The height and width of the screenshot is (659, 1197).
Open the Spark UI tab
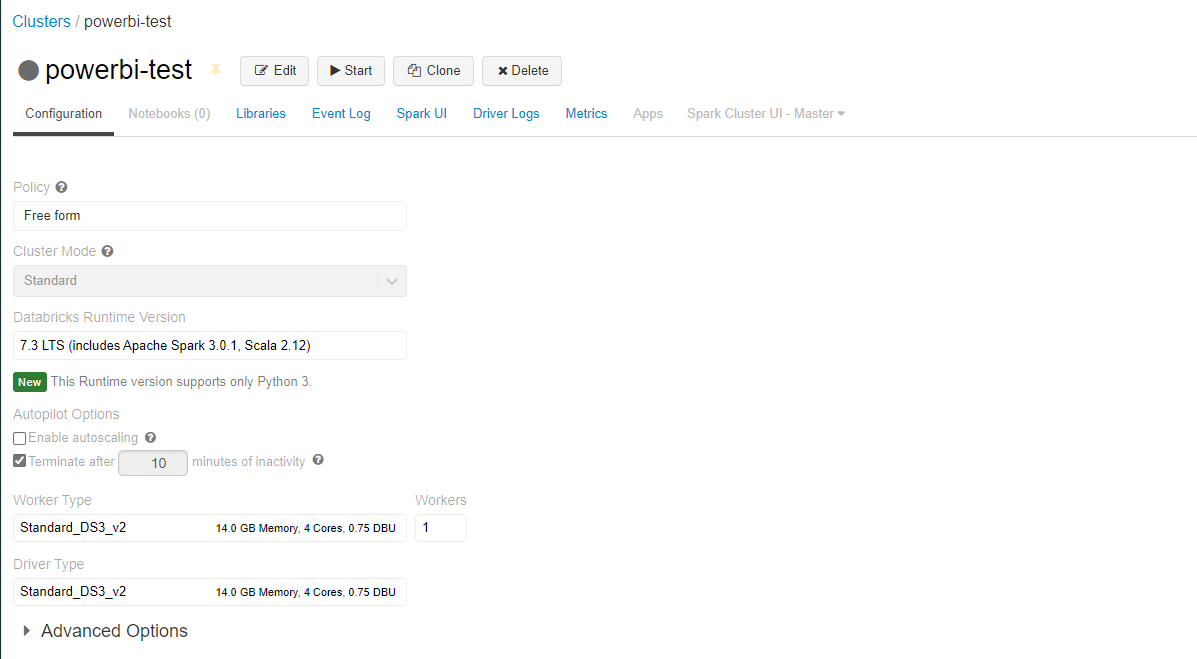click(x=421, y=114)
